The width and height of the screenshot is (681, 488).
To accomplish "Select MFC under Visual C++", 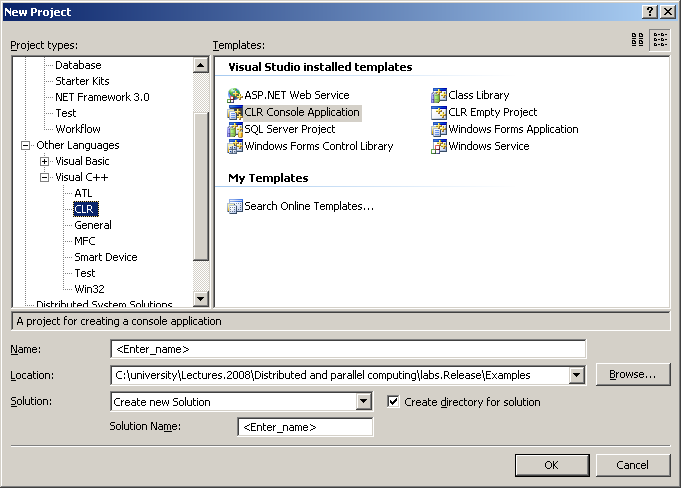I will pos(85,241).
